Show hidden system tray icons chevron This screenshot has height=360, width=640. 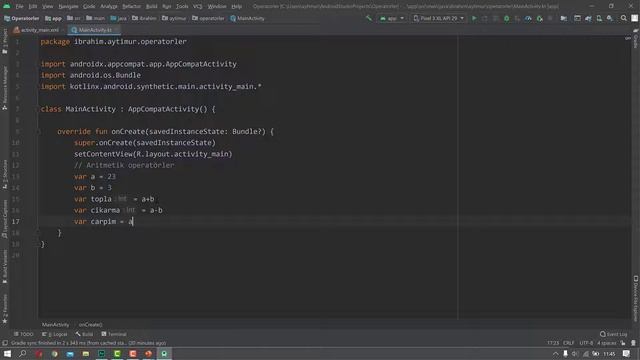[x=556, y=354]
